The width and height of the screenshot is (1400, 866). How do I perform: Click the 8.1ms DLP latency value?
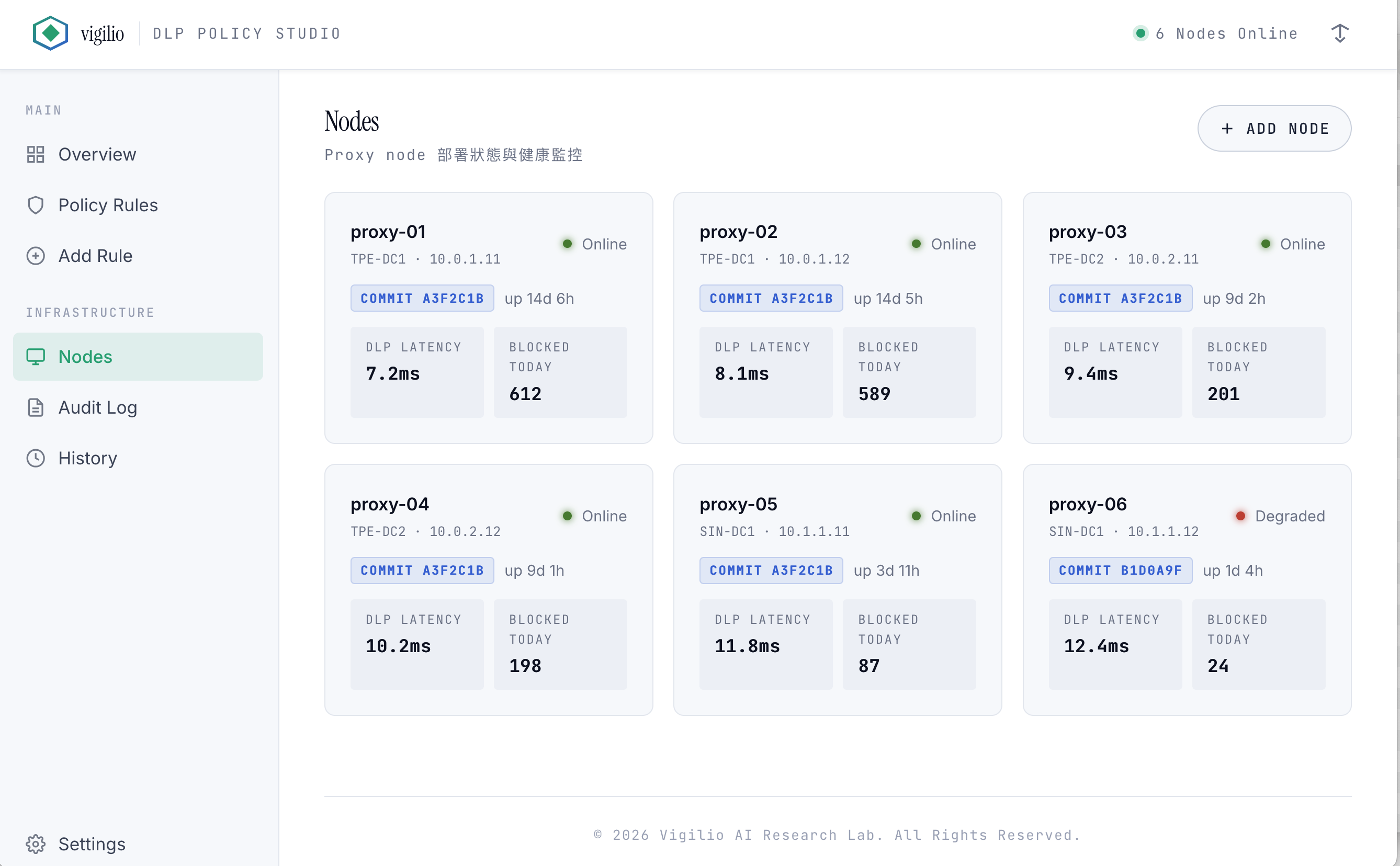click(742, 374)
